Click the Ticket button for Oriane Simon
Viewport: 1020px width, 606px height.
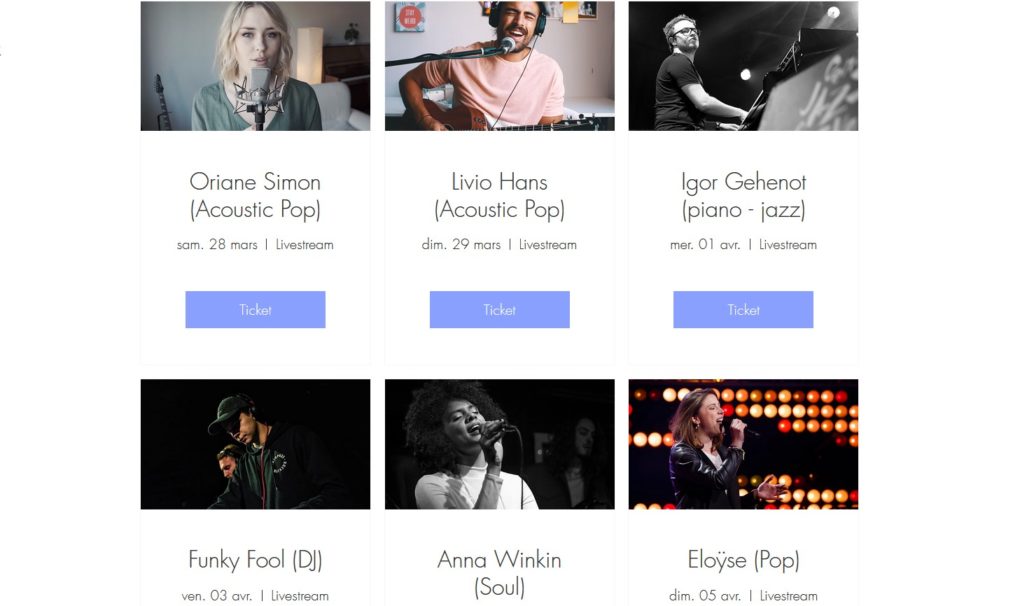[x=255, y=310]
